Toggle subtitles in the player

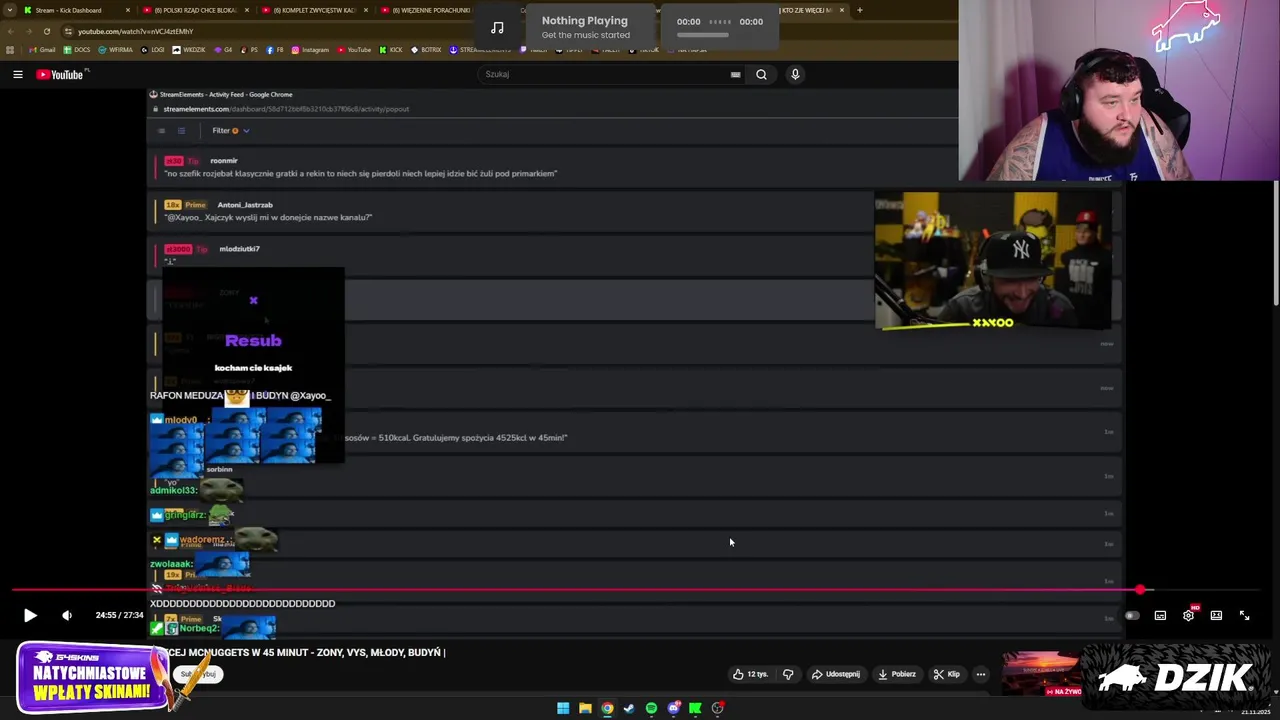[x=1160, y=616]
